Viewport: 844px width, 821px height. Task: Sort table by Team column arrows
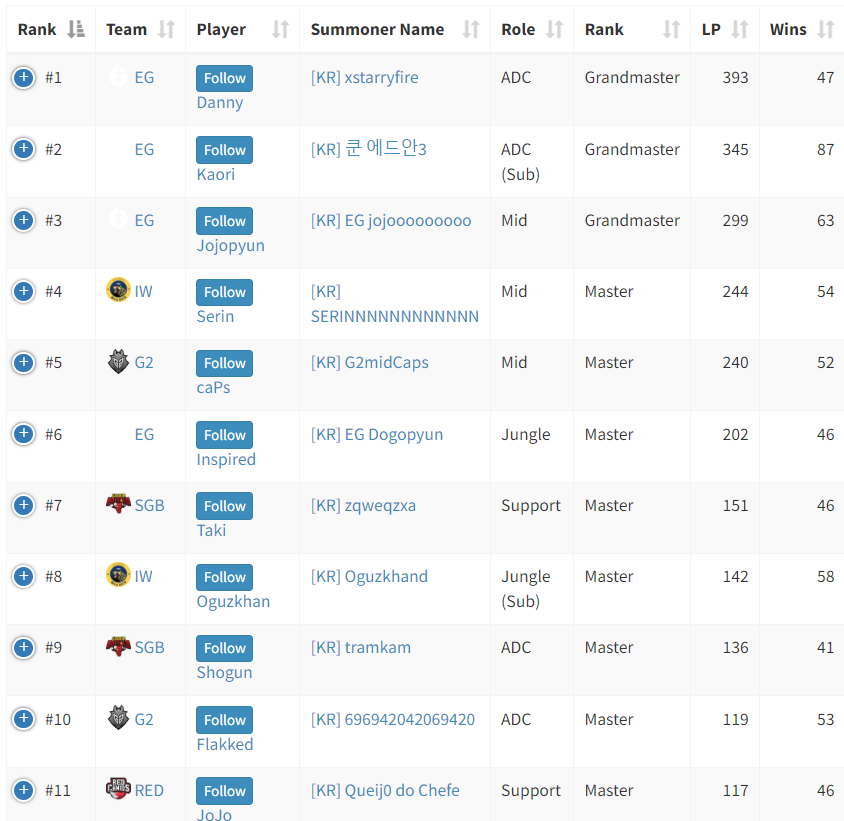tap(166, 29)
